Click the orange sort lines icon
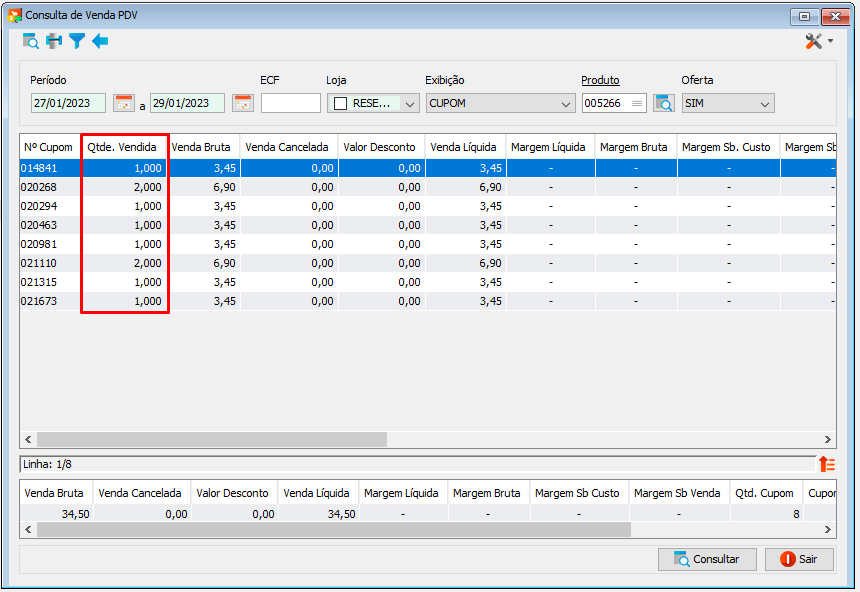The image size is (860, 592). (x=827, y=464)
